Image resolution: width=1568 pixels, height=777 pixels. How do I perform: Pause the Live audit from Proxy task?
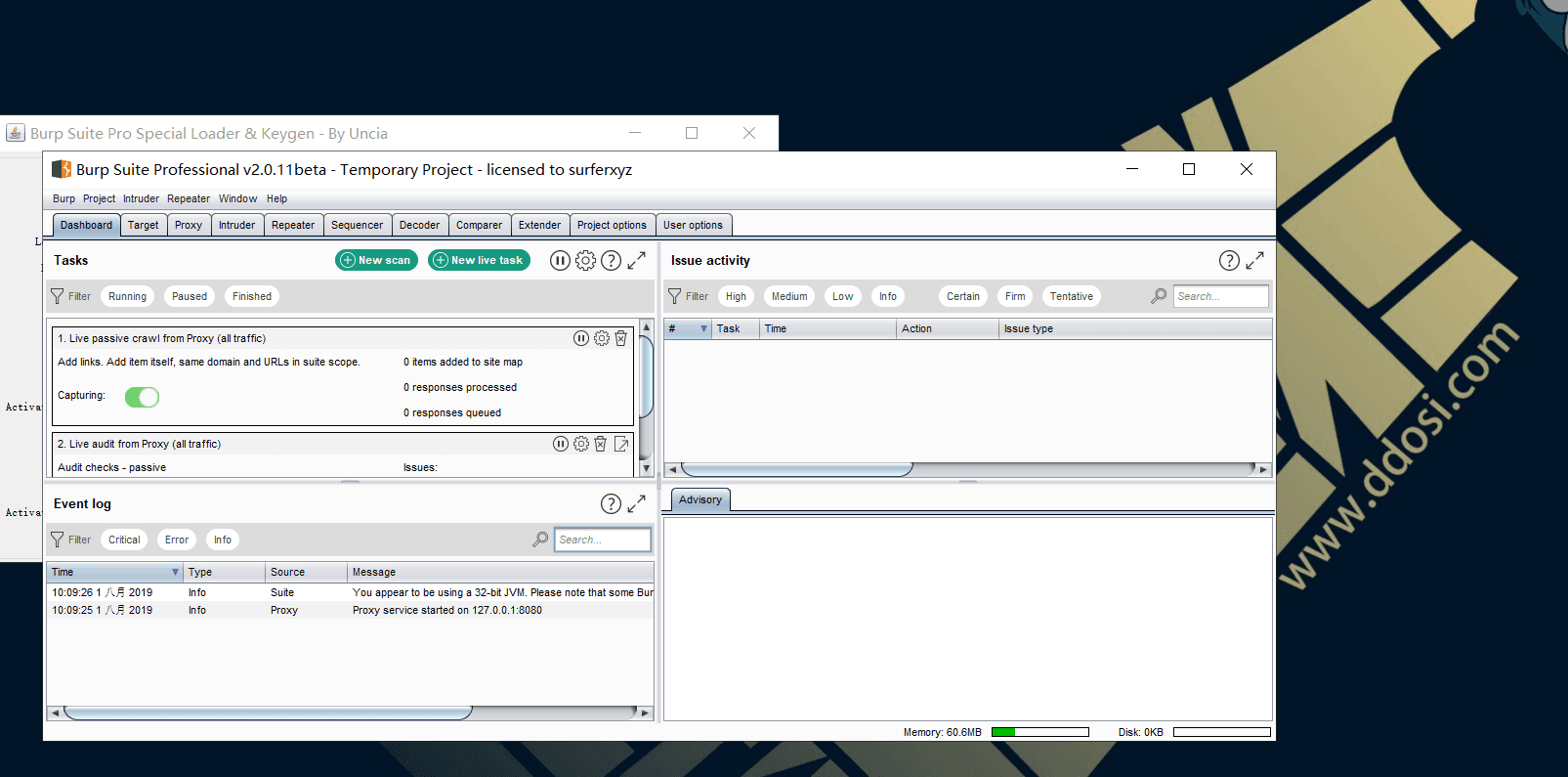561,444
